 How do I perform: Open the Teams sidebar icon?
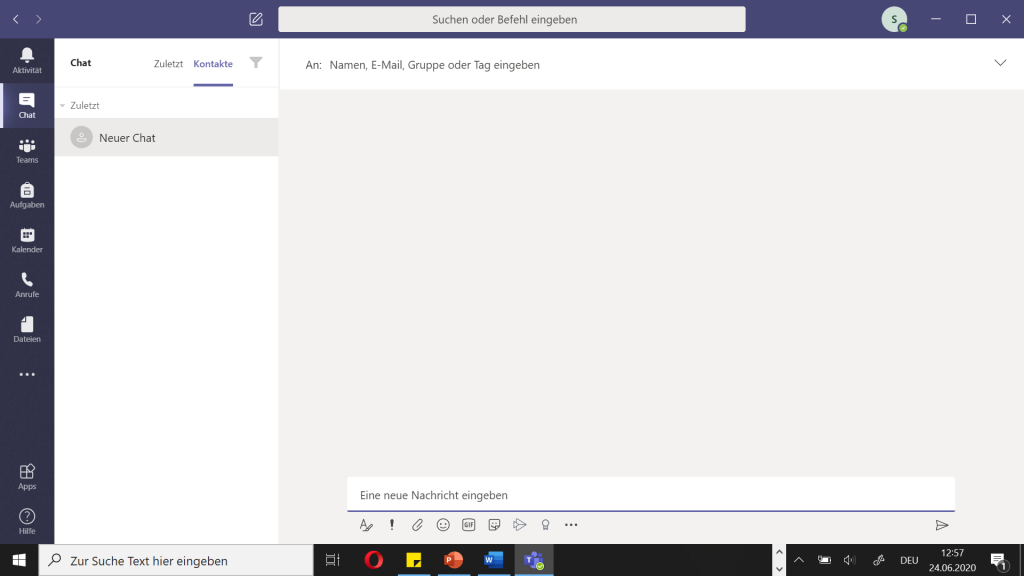click(27, 150)
